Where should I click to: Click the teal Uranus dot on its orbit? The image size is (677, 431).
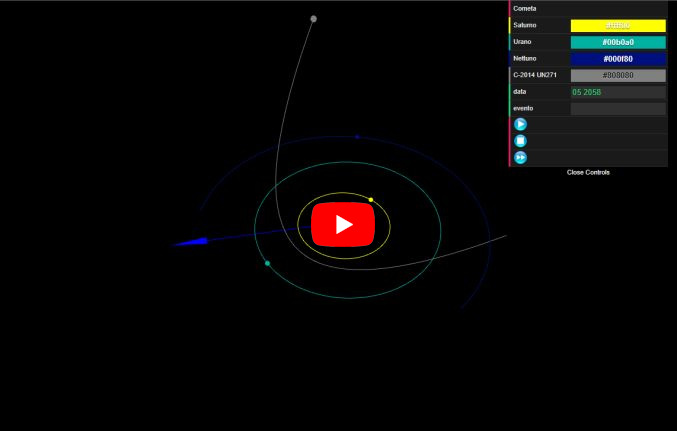tap(267, 263)
